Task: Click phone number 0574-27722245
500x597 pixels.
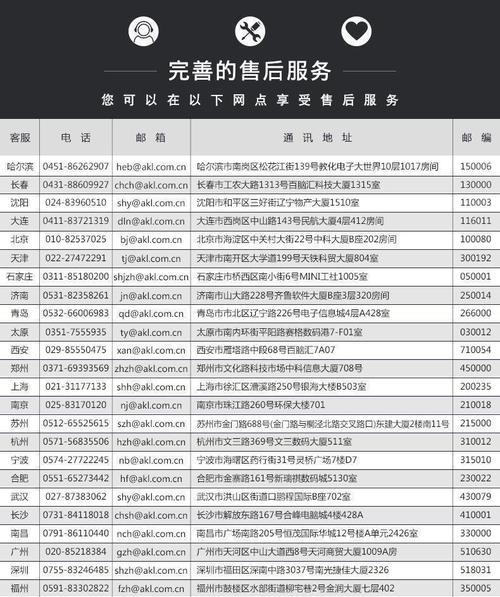Action: coord(76,460)
